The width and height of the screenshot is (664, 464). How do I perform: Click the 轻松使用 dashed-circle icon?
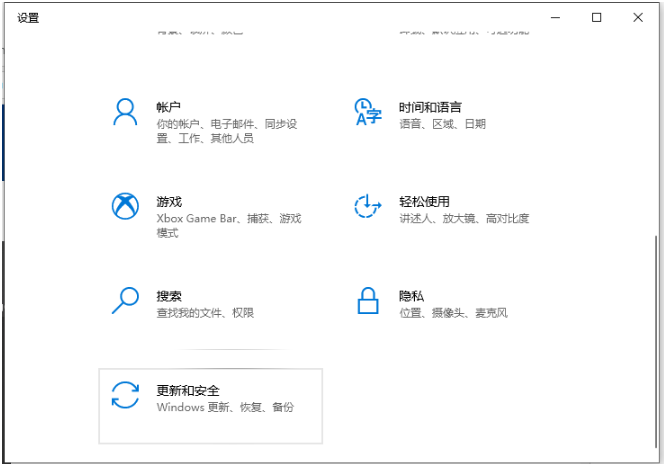pyautogui.click(x=368, y=206)
